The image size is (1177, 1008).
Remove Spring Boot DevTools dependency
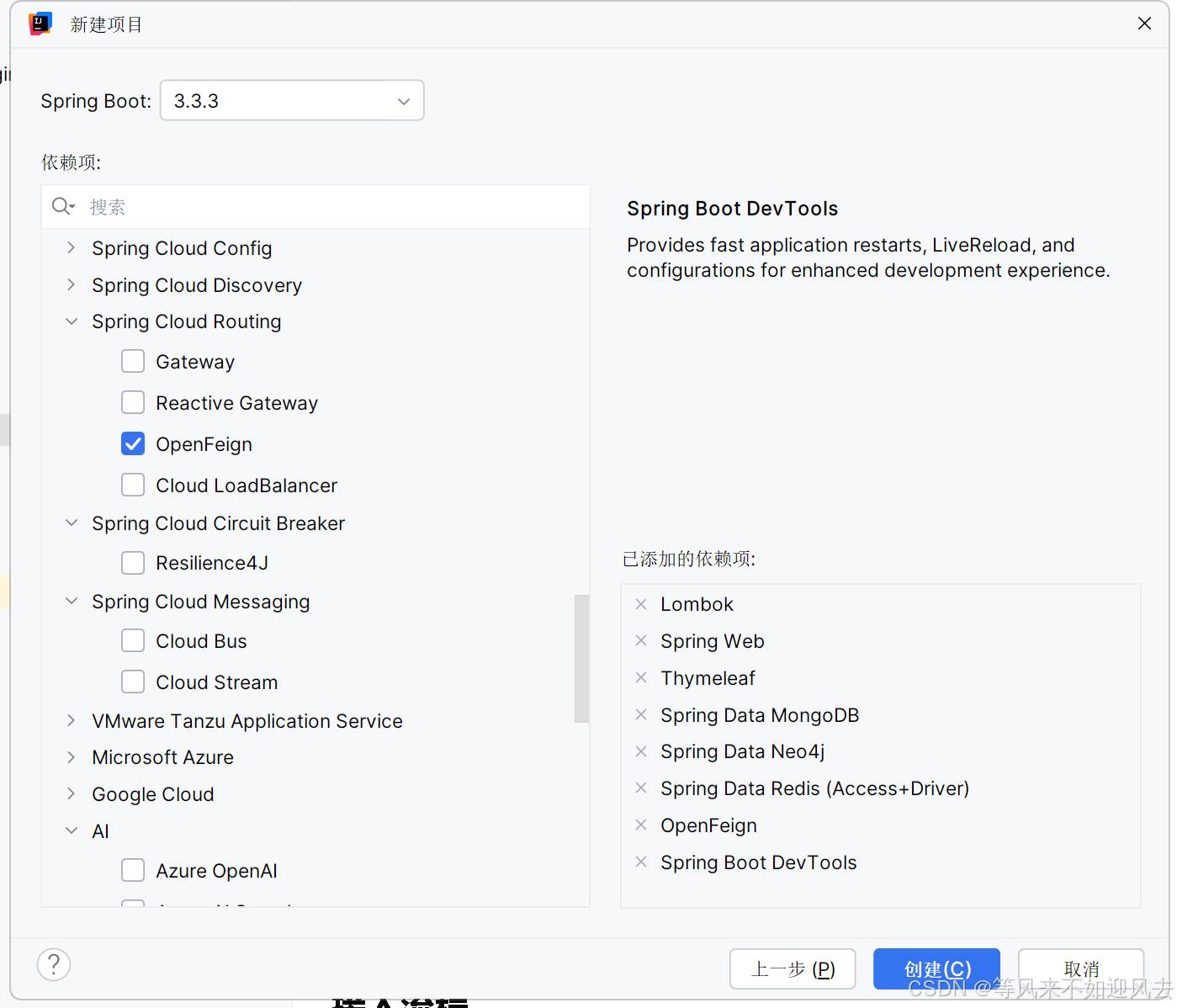641,862
